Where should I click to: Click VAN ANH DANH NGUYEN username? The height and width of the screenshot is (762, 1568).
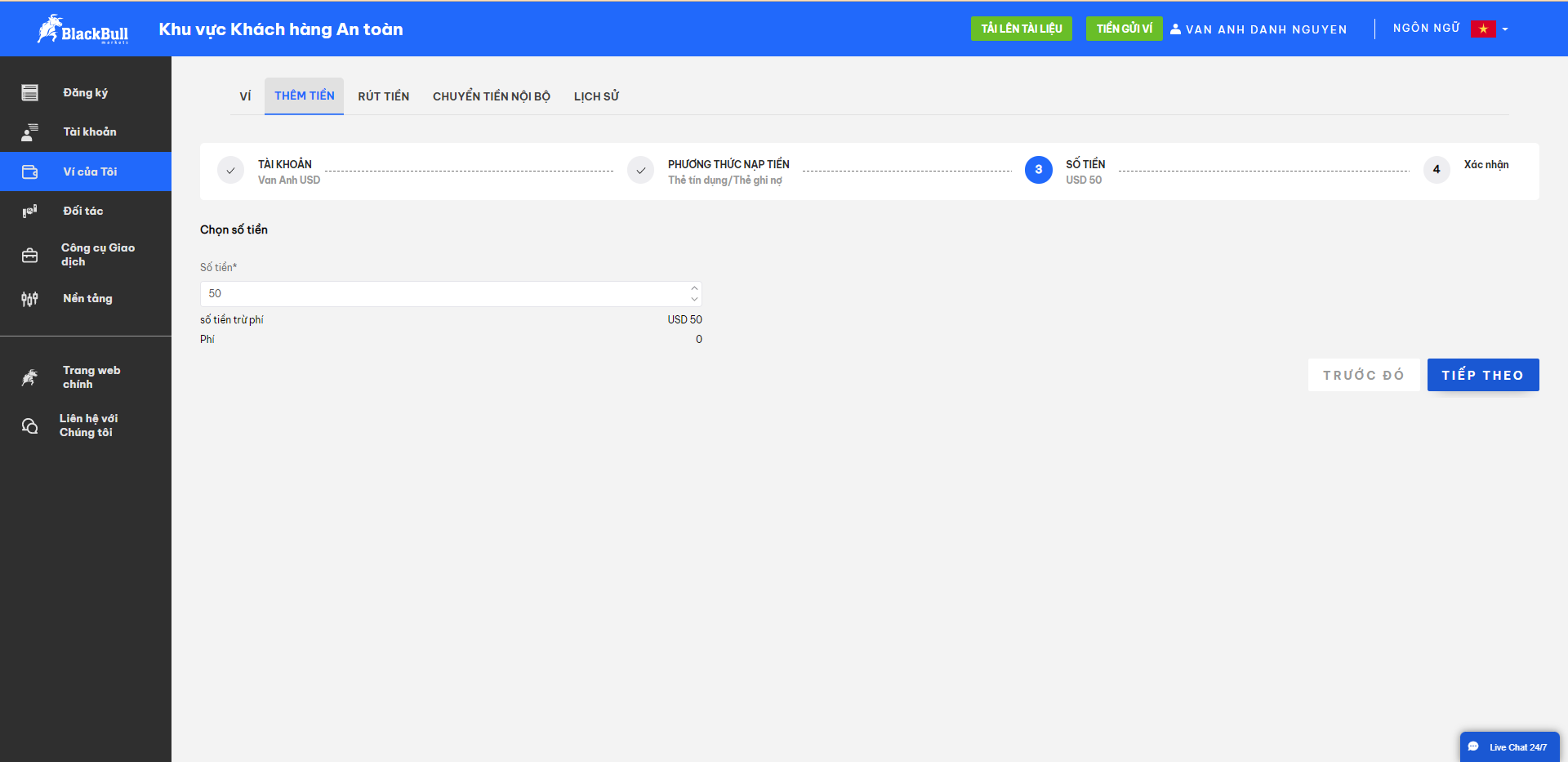(x=1266, y=29)
